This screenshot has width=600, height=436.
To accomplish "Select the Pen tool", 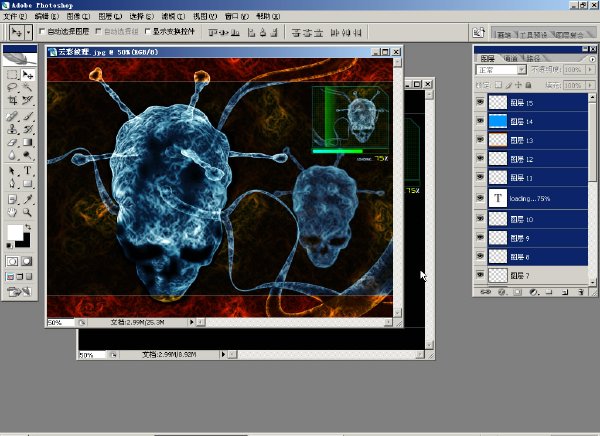I will click(12, 184).
